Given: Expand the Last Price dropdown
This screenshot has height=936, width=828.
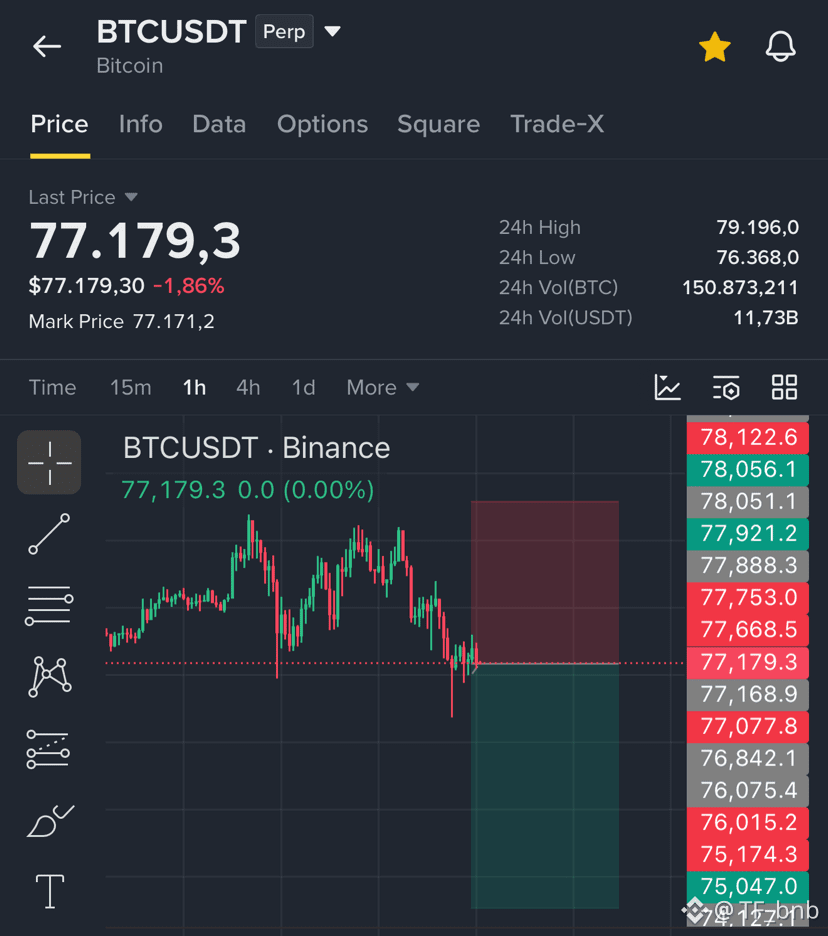Looking at the screenshot, I should click(x=131, y=197).
